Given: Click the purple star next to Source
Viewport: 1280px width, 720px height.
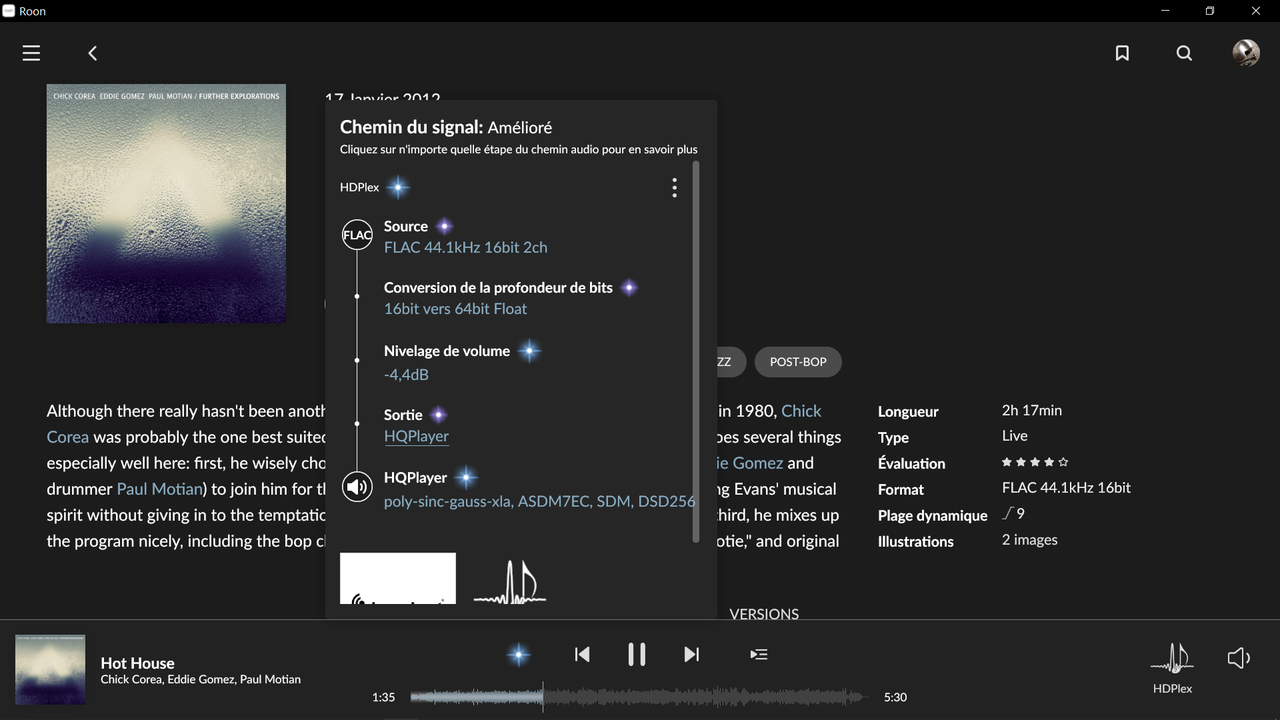Looking at the screenshot, I should pos(445,226).
